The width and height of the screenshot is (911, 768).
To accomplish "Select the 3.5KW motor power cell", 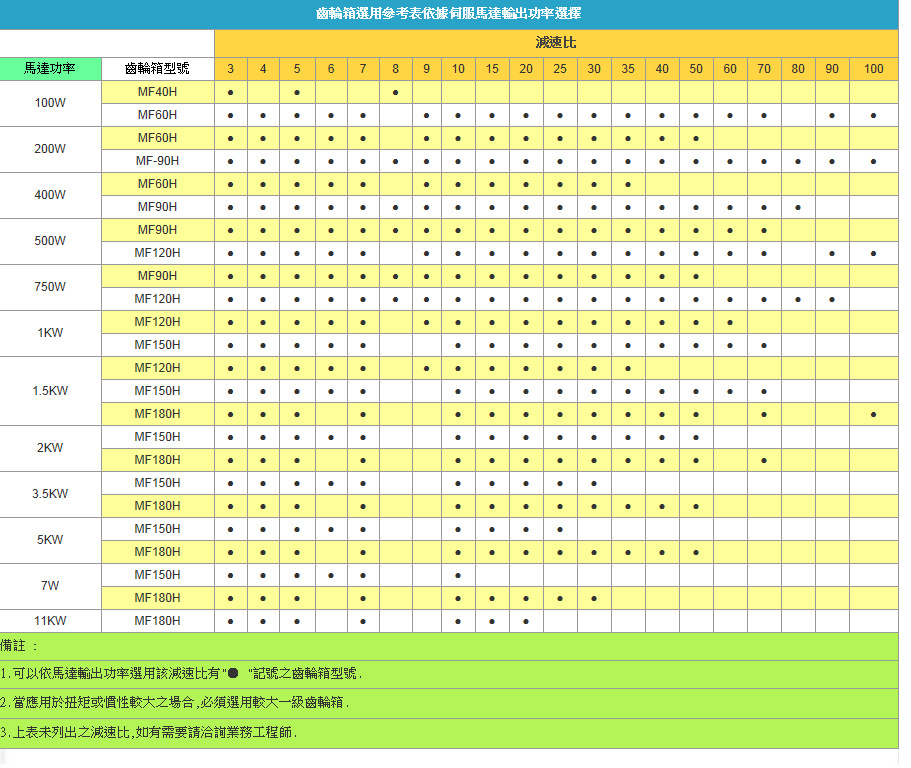I will [51, 494].
